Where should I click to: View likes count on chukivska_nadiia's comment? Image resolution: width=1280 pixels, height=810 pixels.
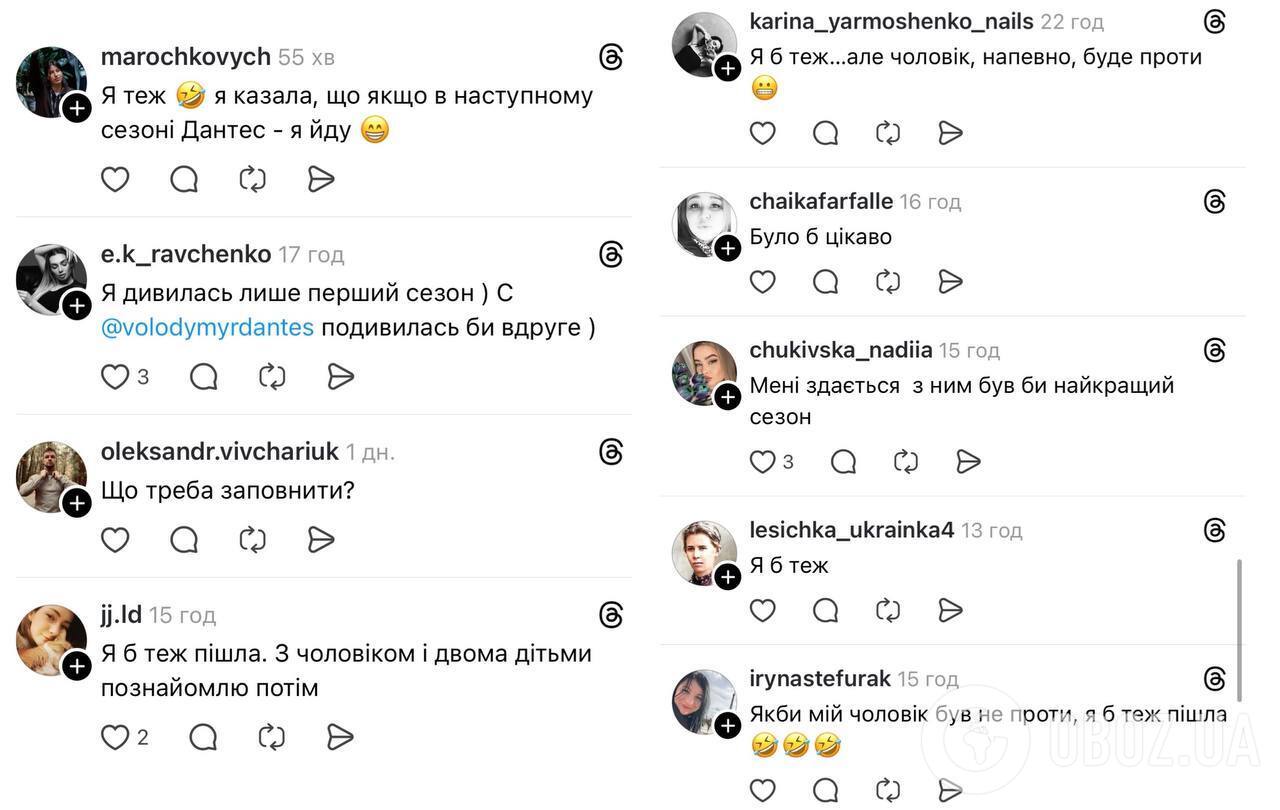click(788, 461)
